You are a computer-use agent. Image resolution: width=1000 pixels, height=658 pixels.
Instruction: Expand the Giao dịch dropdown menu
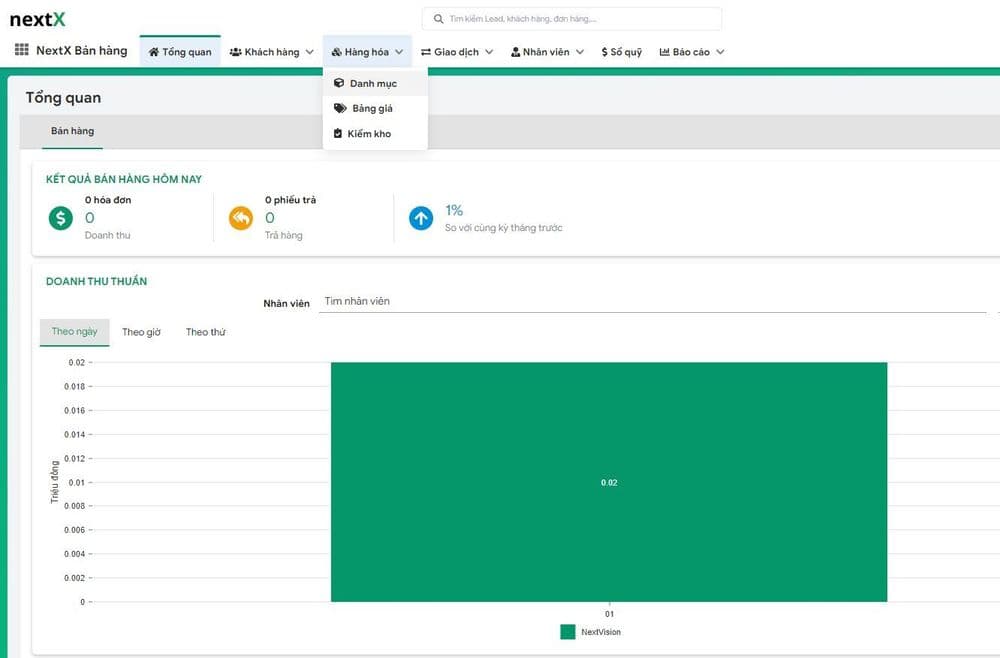coord(457,52)
